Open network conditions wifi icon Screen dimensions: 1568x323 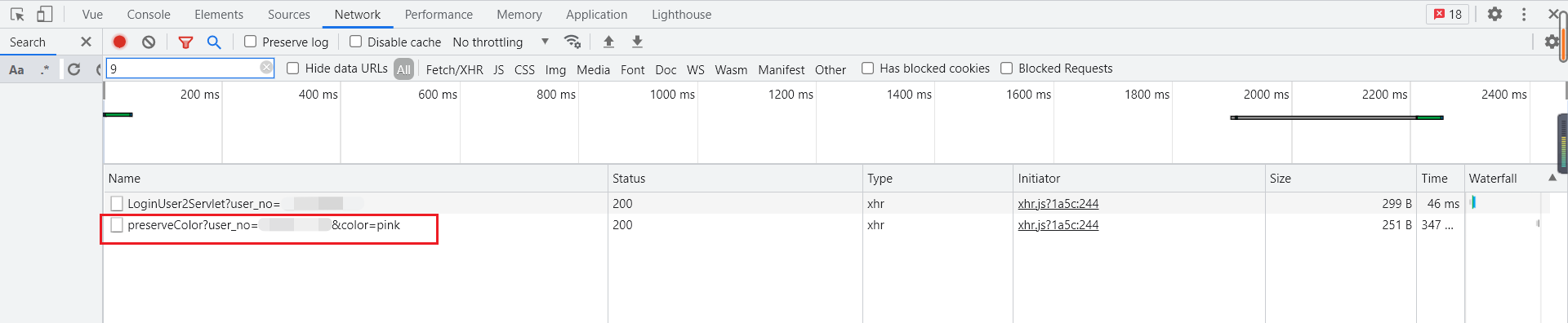tap(572, 42)
